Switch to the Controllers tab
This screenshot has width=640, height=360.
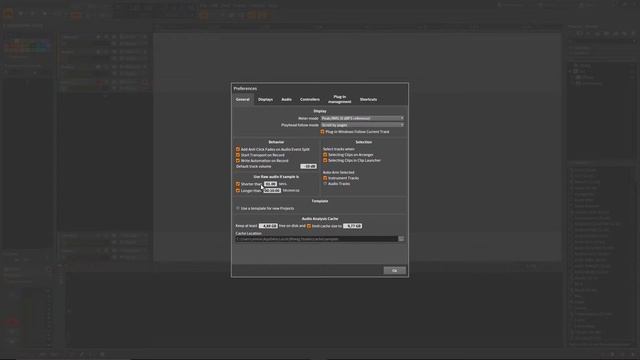tap(310, 99)
